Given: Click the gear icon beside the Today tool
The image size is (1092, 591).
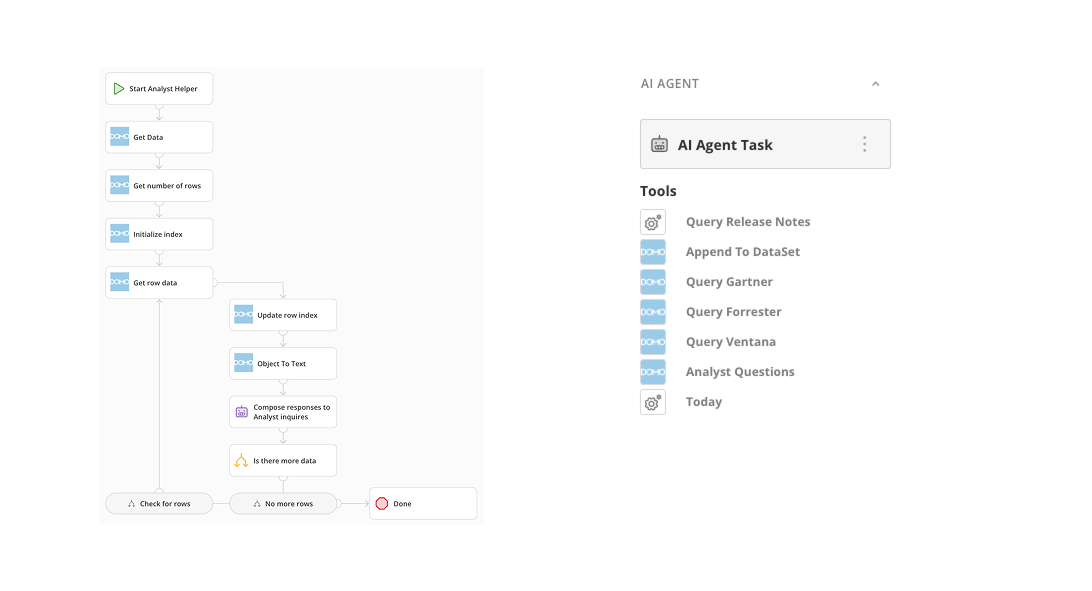Looking at the screenshot, I should [x=653, y=402].
